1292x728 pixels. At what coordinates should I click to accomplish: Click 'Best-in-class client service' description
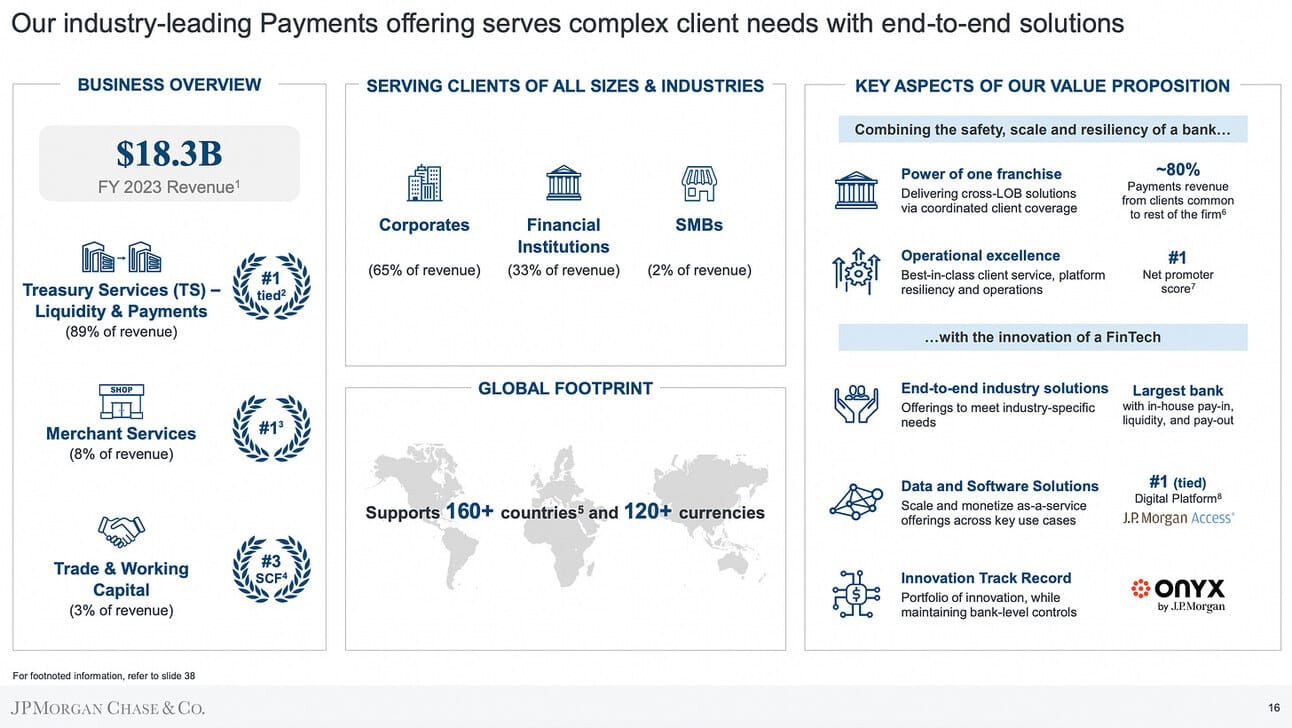click(1003, 282)
